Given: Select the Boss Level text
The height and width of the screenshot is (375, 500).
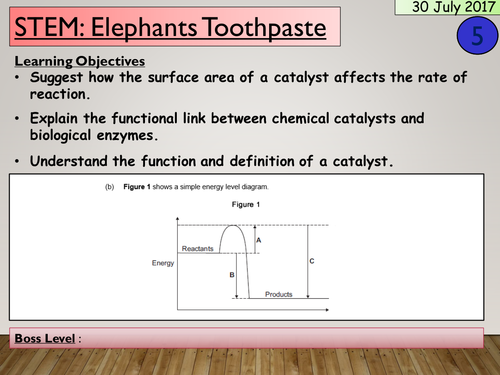Looking at the screenshot, I should tap(45, 338).
